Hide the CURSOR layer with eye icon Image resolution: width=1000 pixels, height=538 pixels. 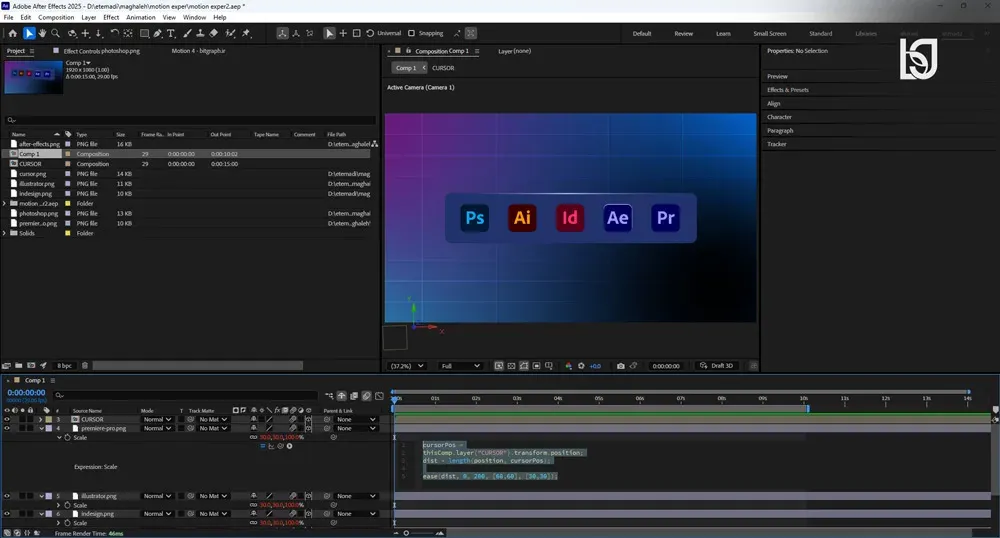7,419
